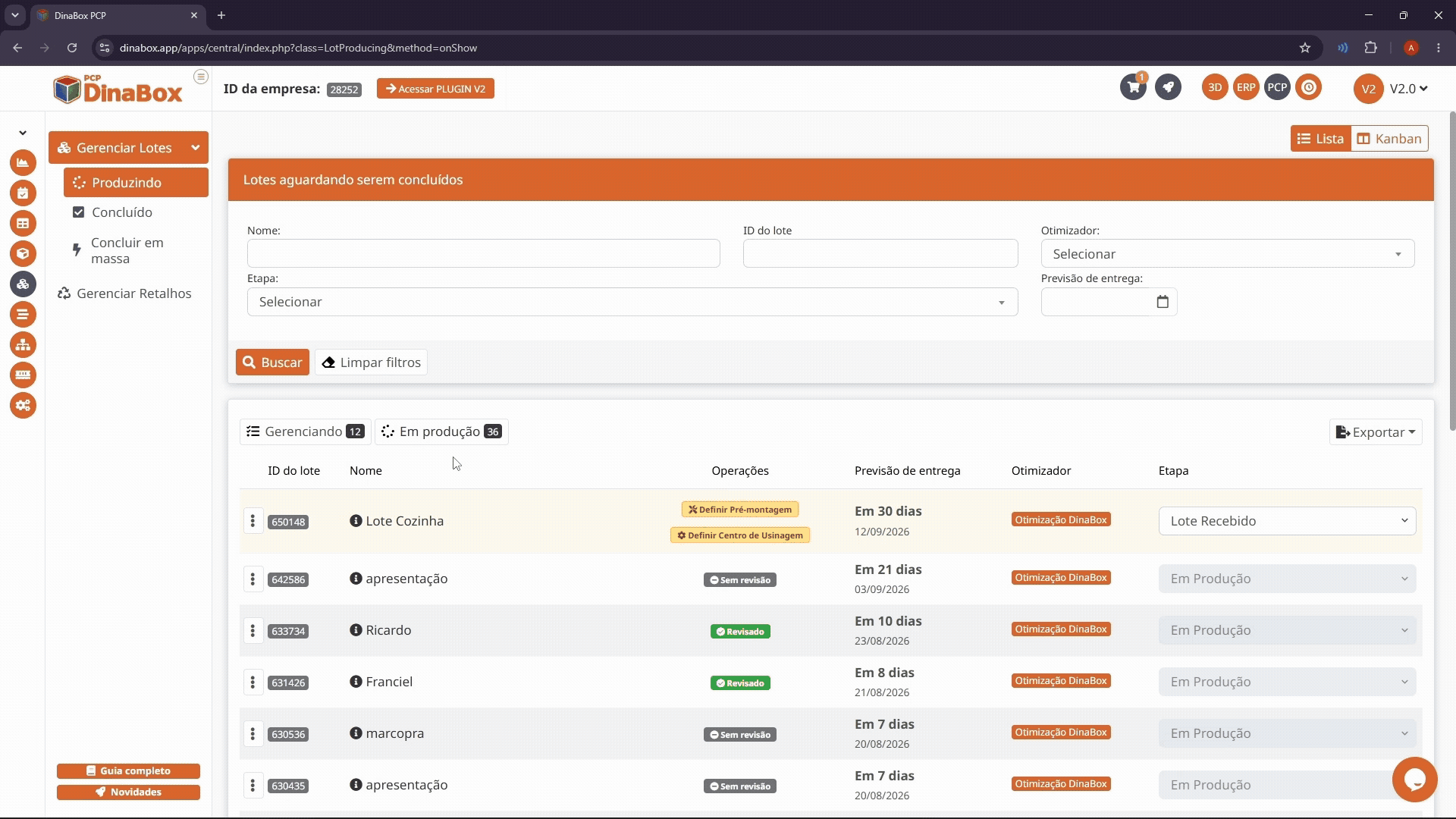Open the V2 user avatar
The width and height of the screenshot is (1456, 819).
pos(1368,89)
